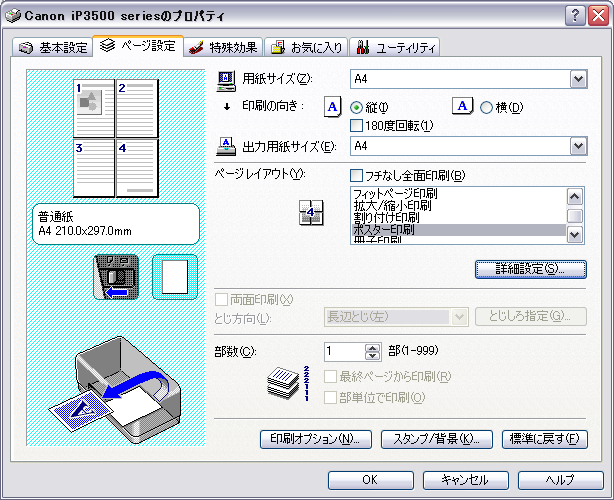Screen dimensions: 614x500
Task: Click the layout list scroll up arrow
Action: [x=574, y=197]
